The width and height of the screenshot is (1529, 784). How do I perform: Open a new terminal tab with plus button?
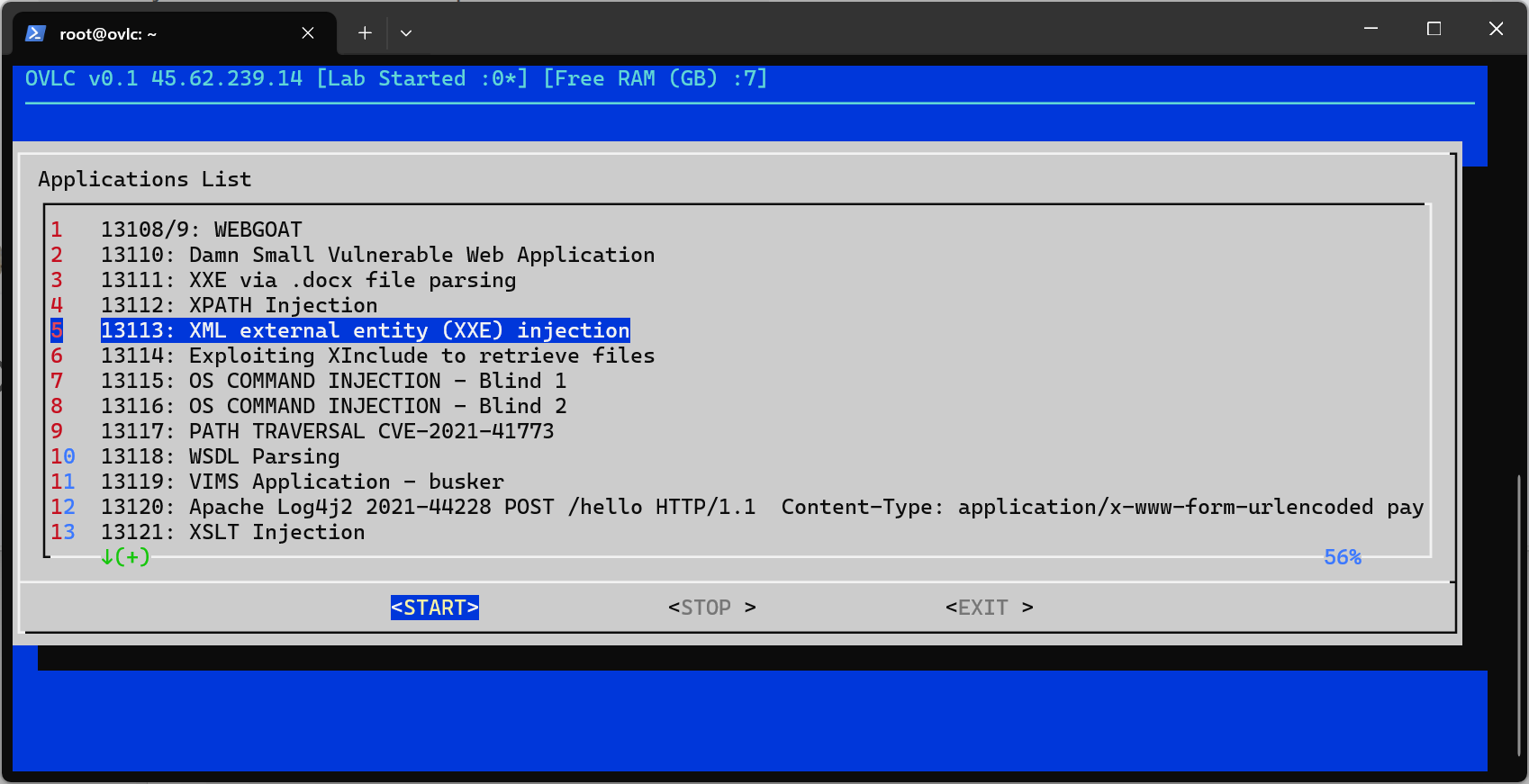pos(365,33)
